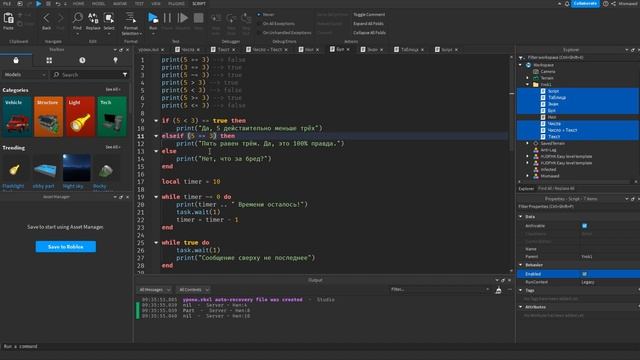Click the Step Out debugger icon
This screenshot has height=360, width=640.
pyautogui.click(x=246, y=18)
